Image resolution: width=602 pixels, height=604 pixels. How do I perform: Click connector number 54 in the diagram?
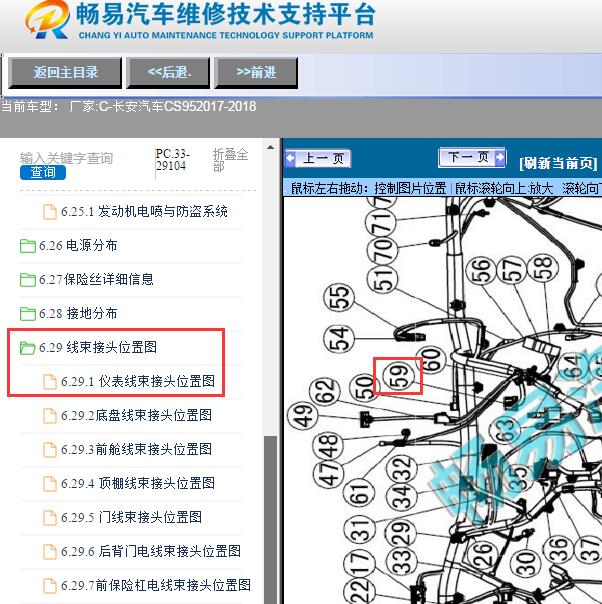tap(339, 339)
